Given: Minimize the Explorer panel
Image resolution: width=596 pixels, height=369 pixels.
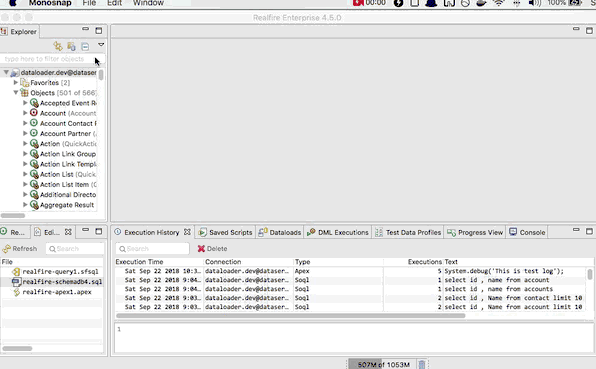Looking at the screenshot, I should pyautogui.click(x=86, y=29).
